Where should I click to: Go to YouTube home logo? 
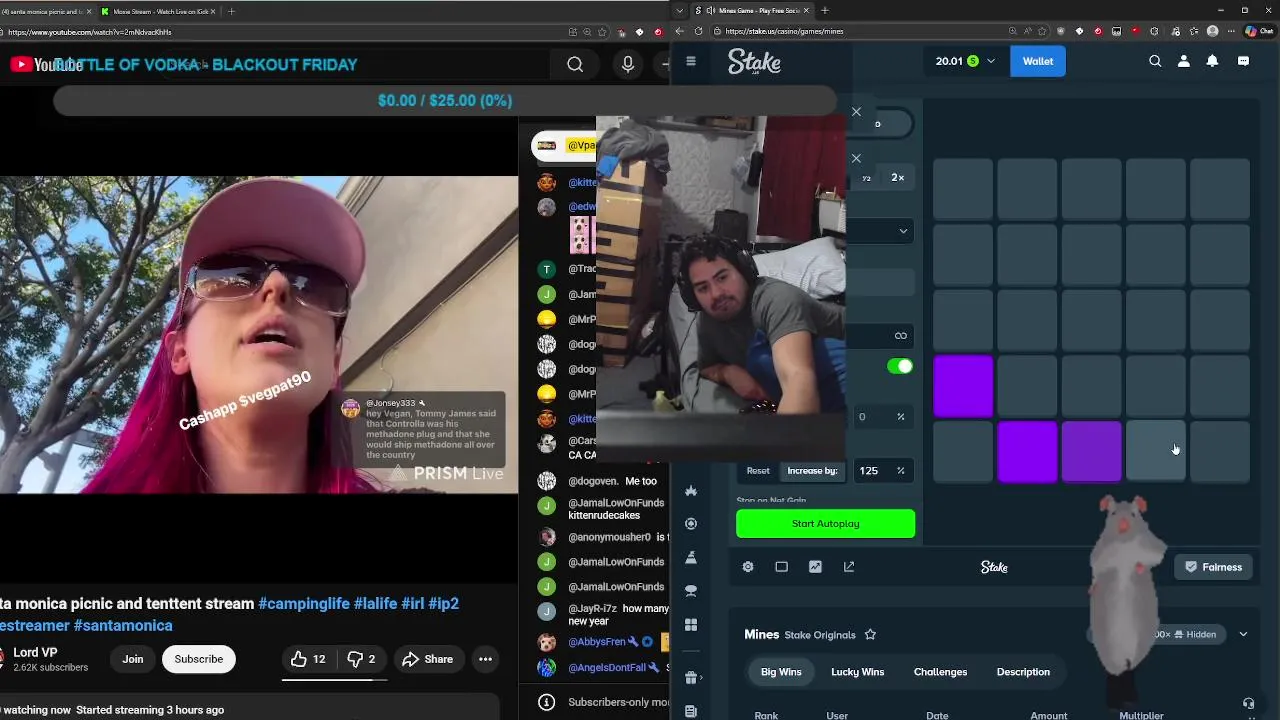(46, 65)
